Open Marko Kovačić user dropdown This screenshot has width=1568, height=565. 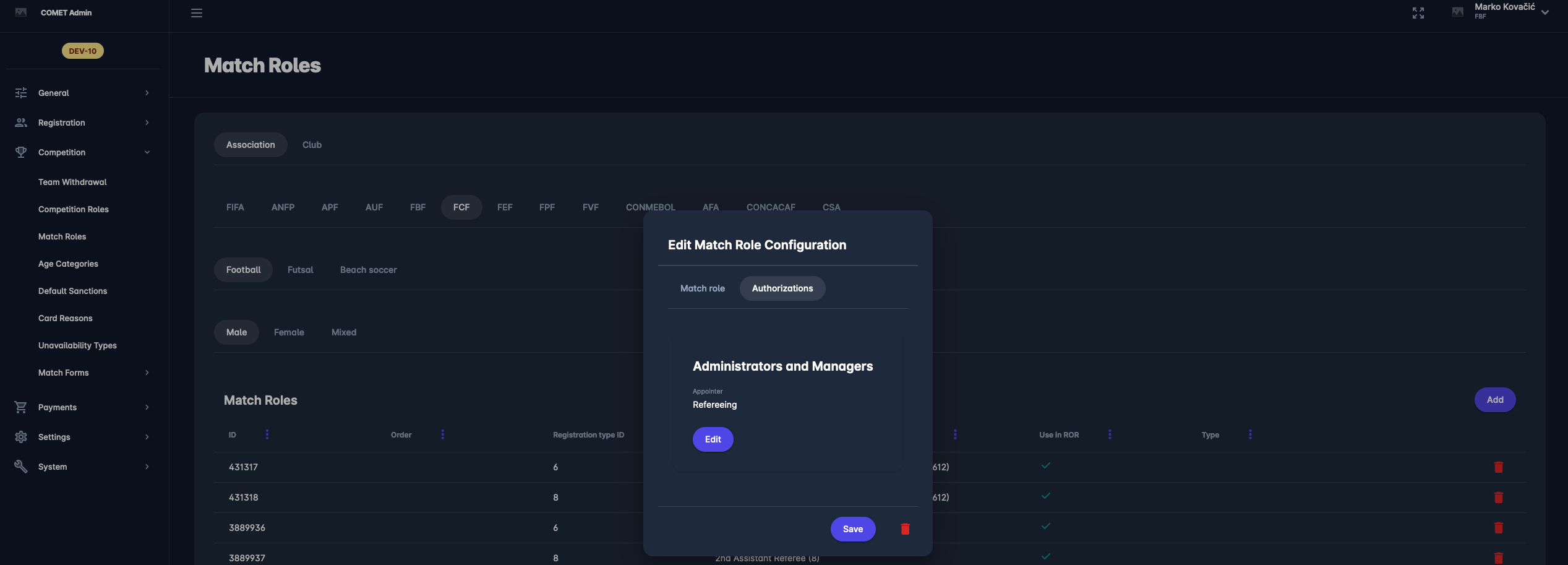click(x=1510, y=11)
